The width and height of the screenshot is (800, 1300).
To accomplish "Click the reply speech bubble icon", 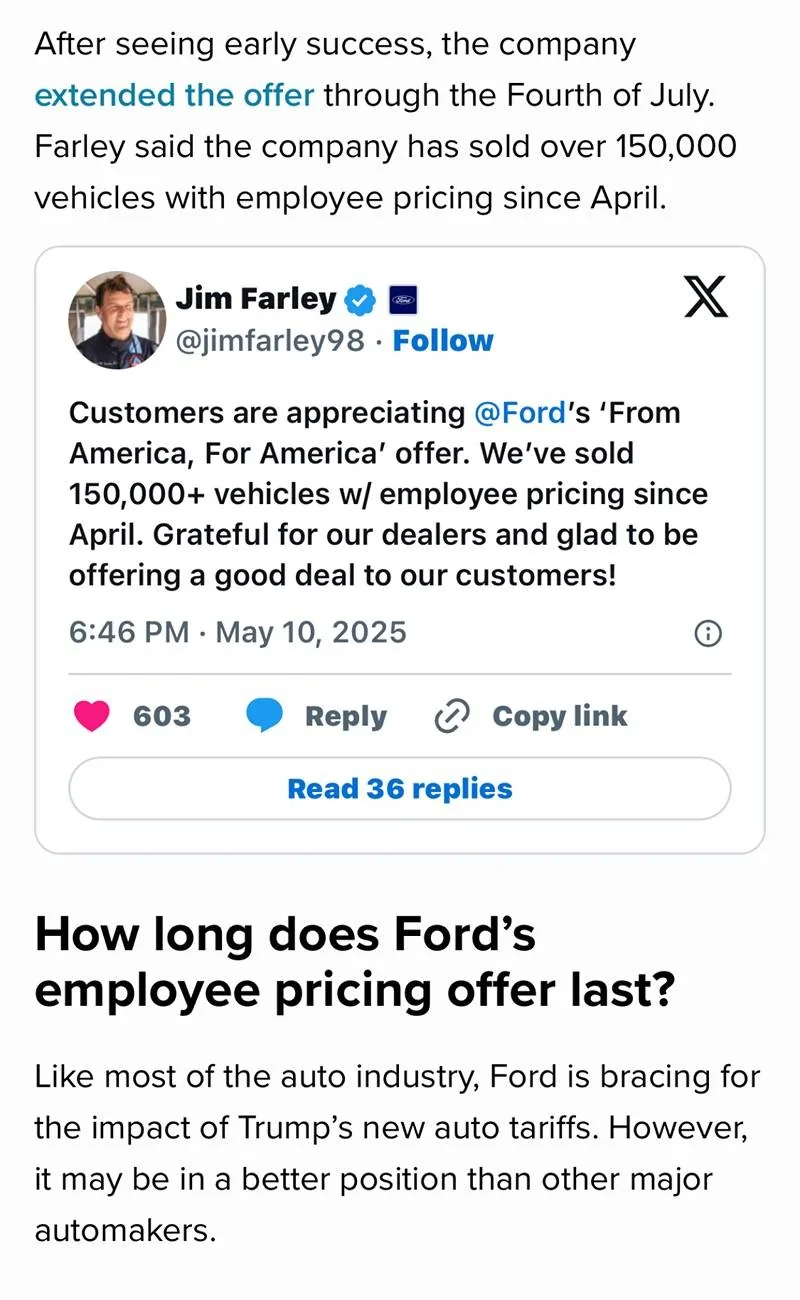I will click(x=265, y=716).
